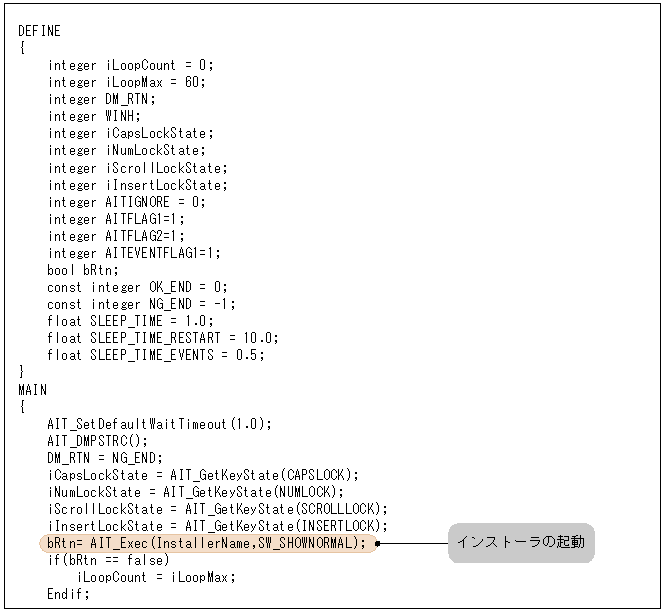Click the AIT_GetKeyState(SCROLLLOCK) line

click(x=217, y=509)
